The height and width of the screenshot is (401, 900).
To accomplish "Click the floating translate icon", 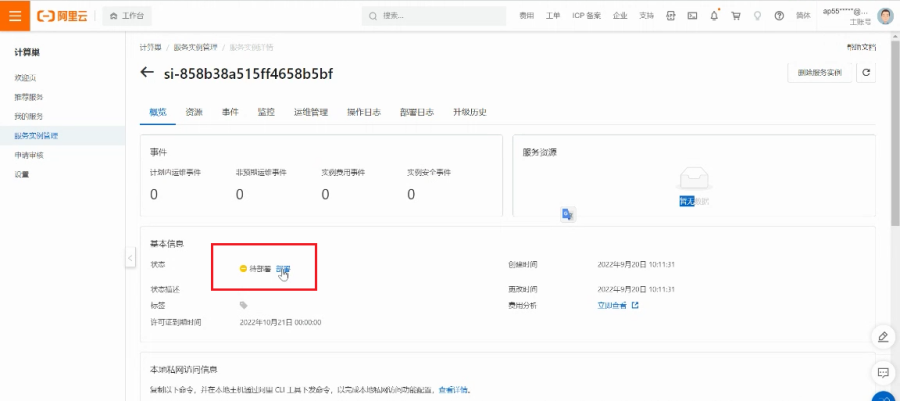I will [568, 215].
